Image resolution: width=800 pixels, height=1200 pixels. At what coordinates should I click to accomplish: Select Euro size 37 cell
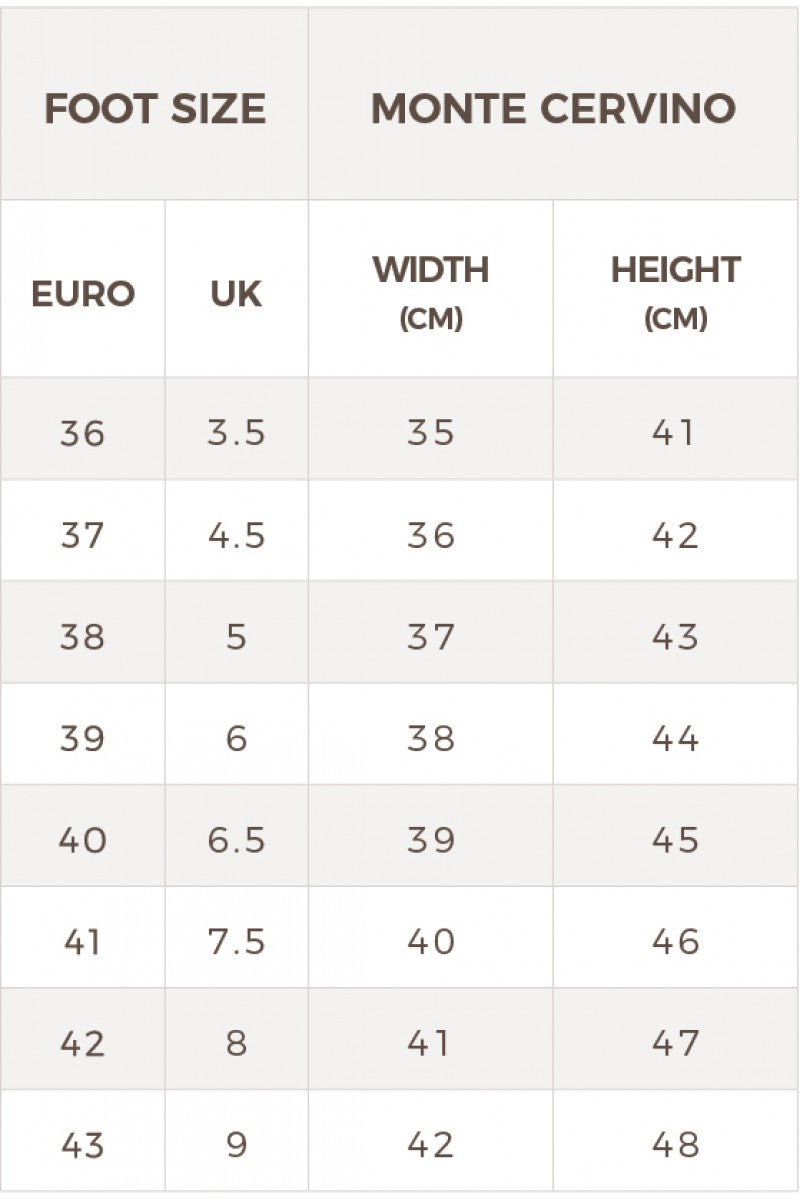(x=83, y=535)
